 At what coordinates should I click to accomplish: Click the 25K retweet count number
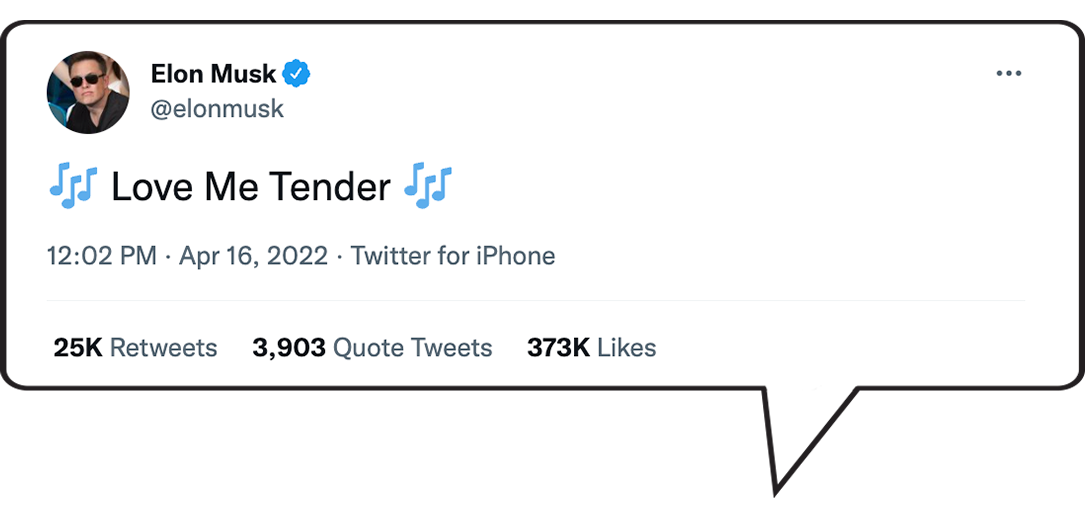click(x=78, y=348)
